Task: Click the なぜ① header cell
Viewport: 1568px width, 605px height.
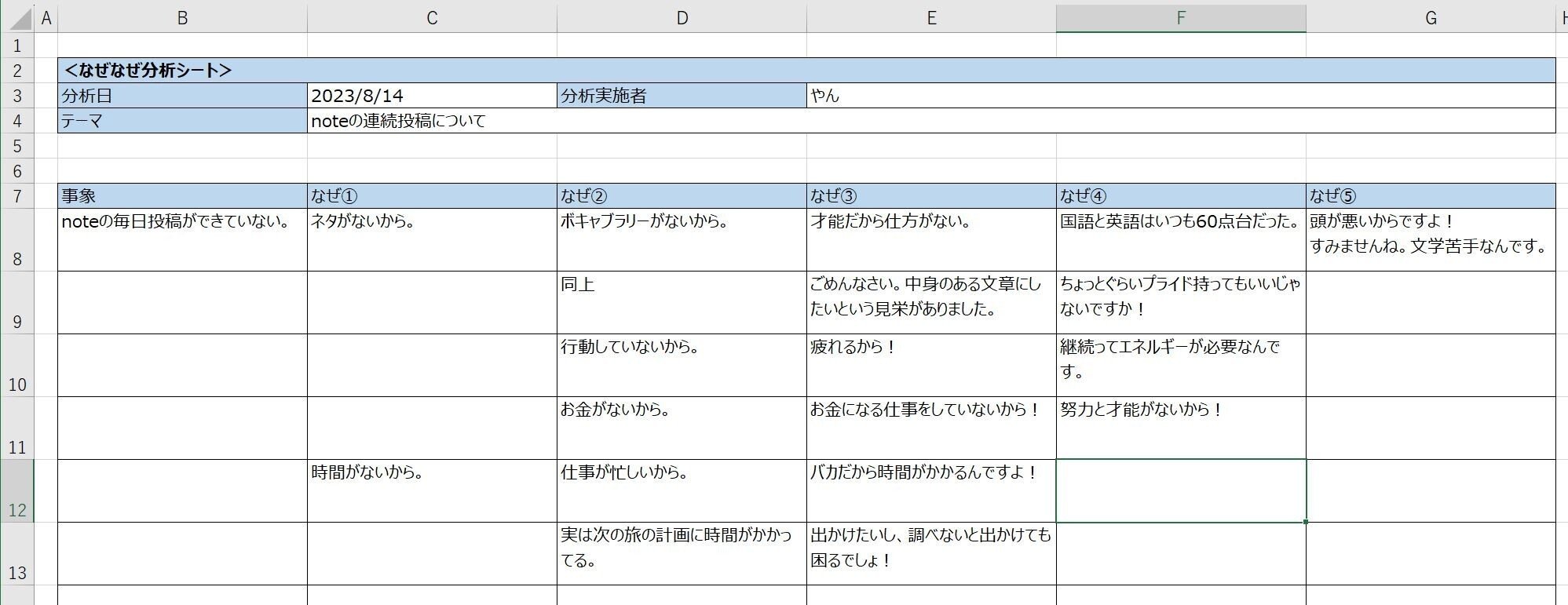Action: [x=432, y=196]
